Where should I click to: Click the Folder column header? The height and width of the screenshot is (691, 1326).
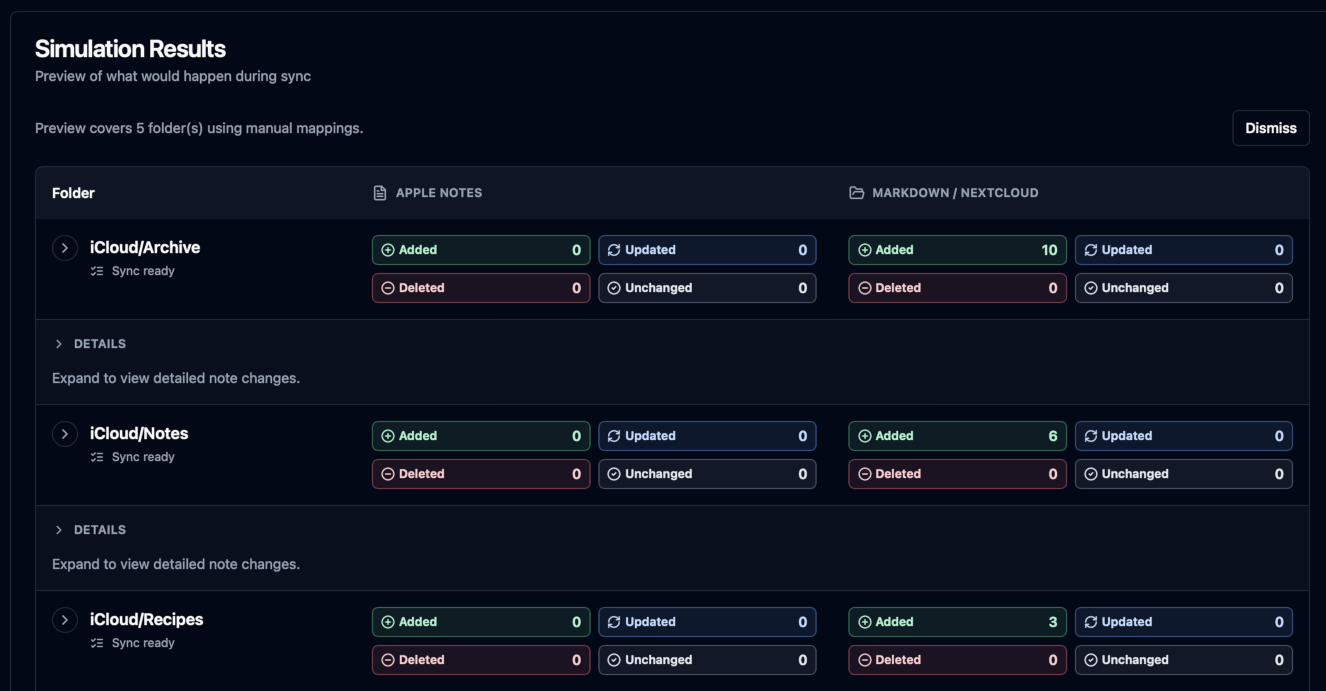(x=73, y=193)
